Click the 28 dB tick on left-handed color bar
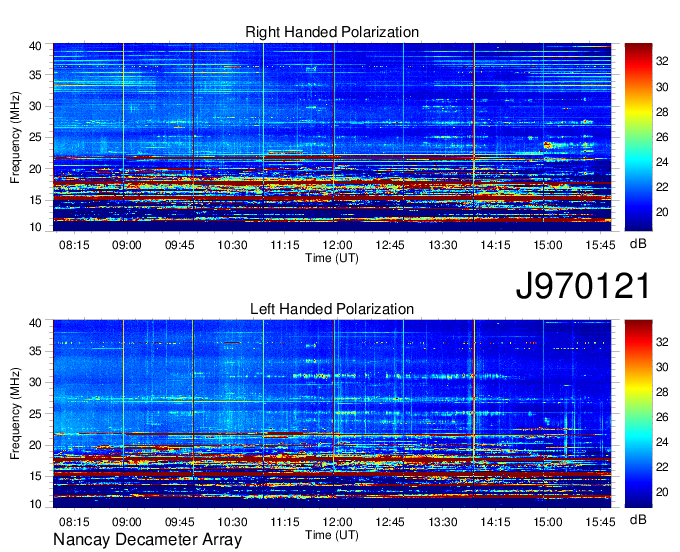 [x=662, y=392]
